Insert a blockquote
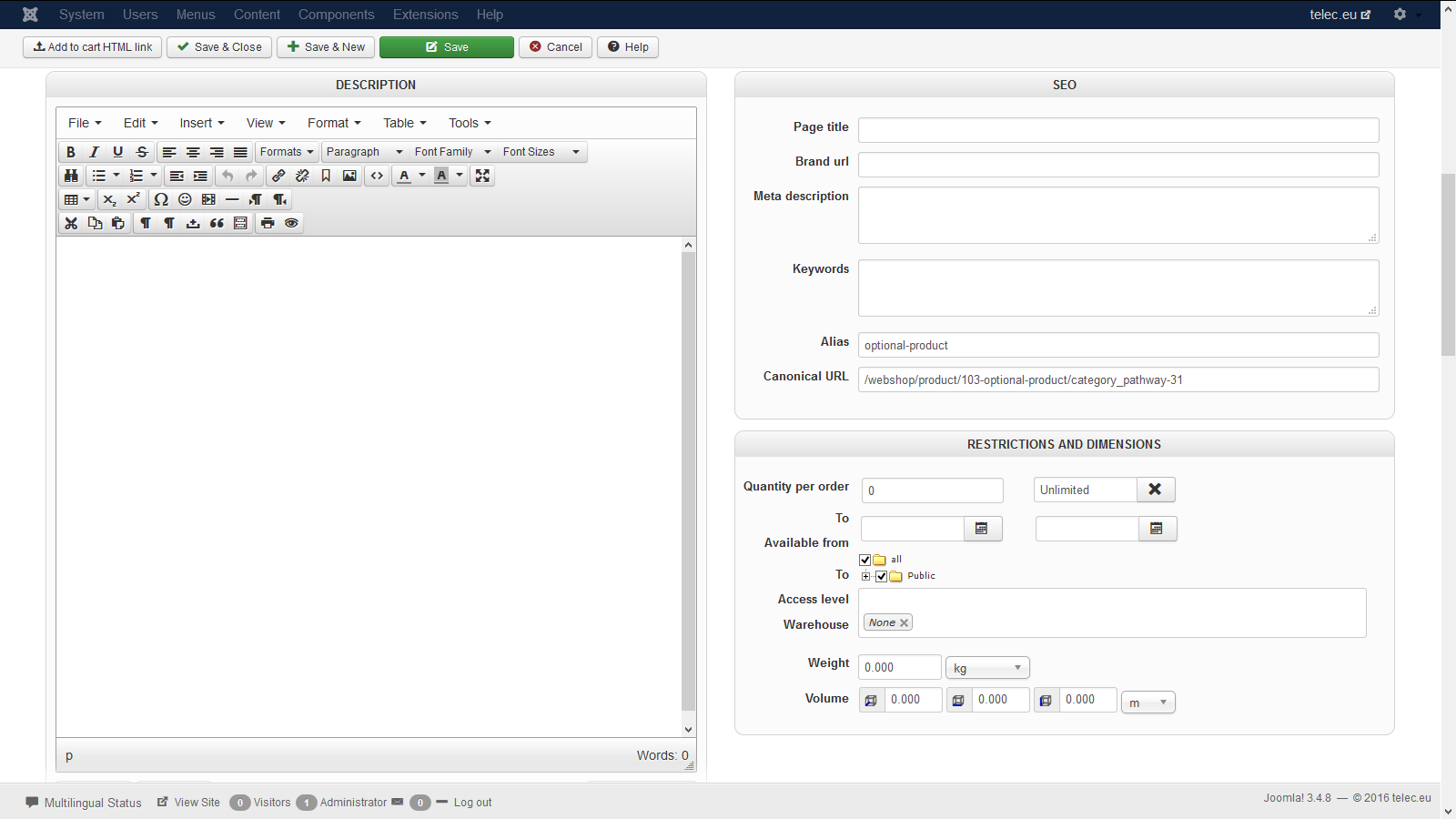The image size is (1456, 819). point(217,223)
